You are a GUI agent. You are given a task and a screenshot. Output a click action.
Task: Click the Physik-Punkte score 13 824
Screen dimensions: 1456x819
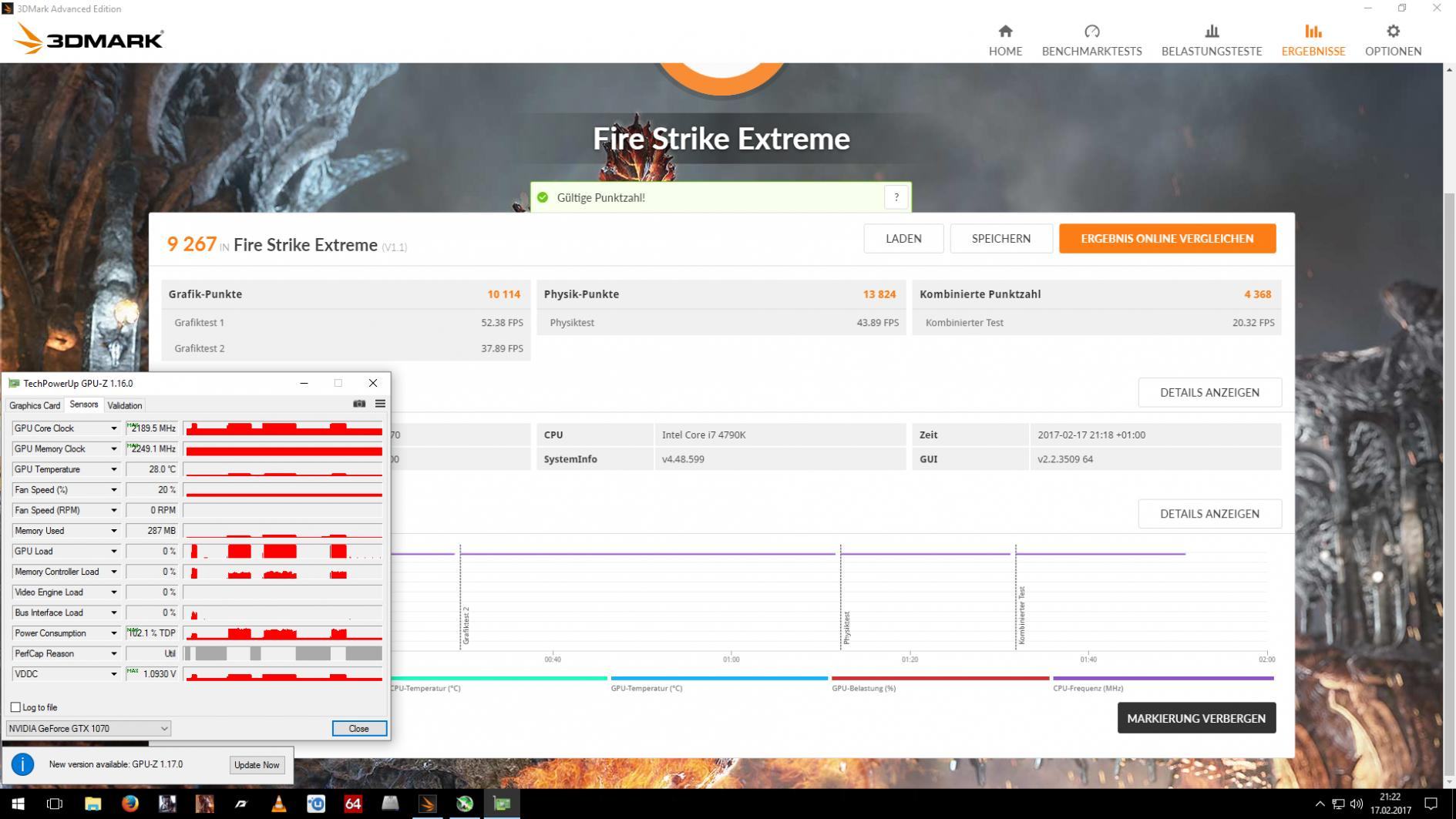coord(879,294)
